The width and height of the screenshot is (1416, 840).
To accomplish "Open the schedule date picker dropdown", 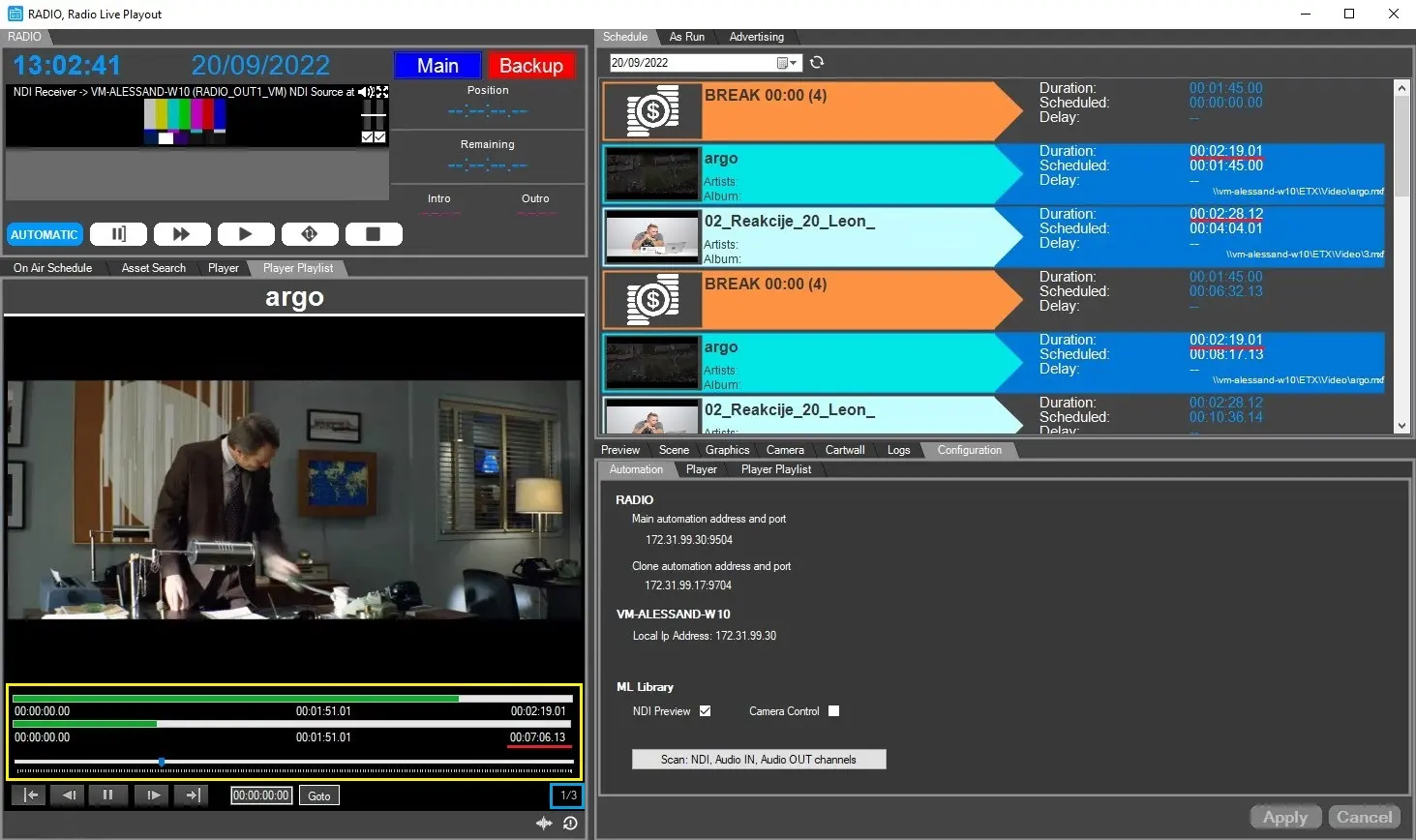I will tap(788, 63).
